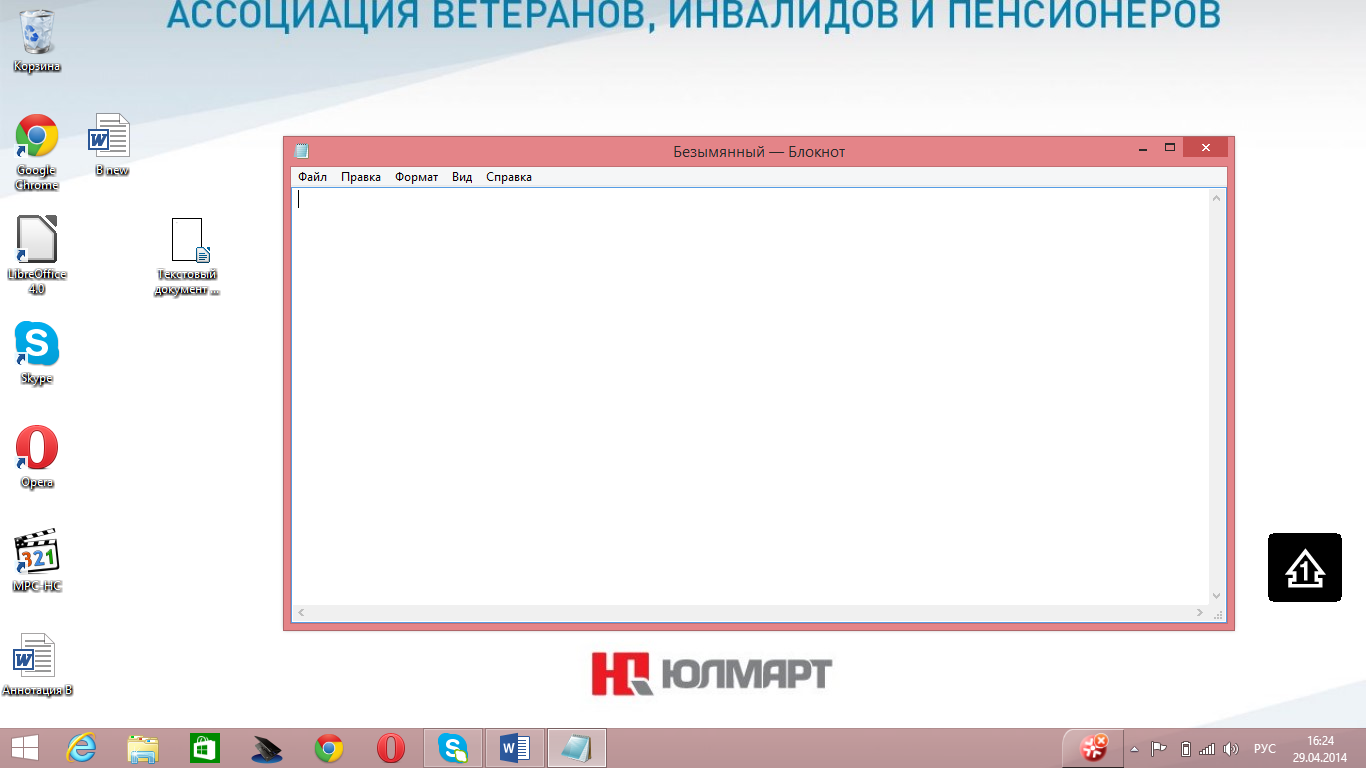Select the MPC-HC desktop shortcut
Screen dimensions: 1366x768
tap(37, 561)
